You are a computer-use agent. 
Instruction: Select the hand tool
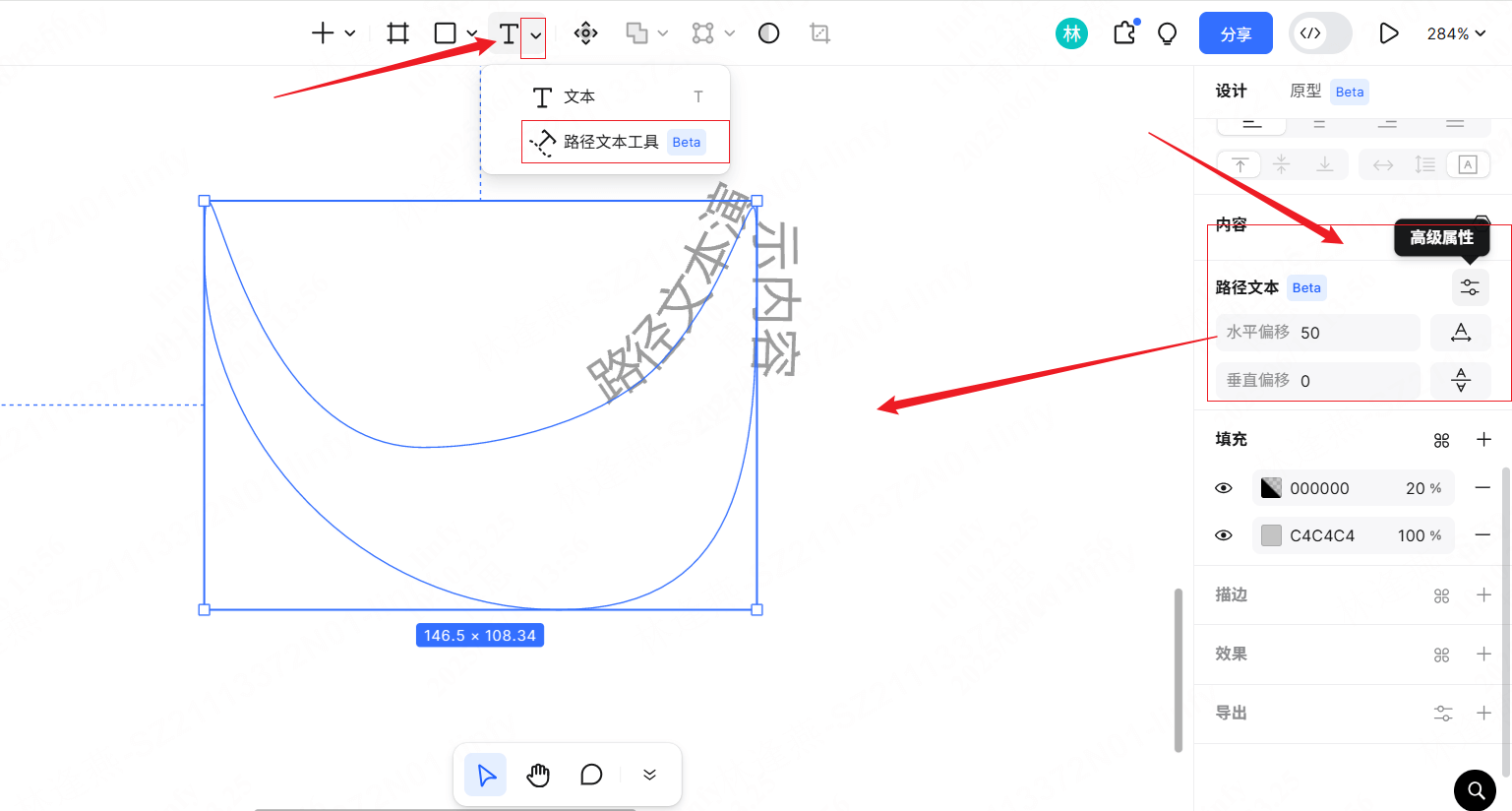(538, 775)
